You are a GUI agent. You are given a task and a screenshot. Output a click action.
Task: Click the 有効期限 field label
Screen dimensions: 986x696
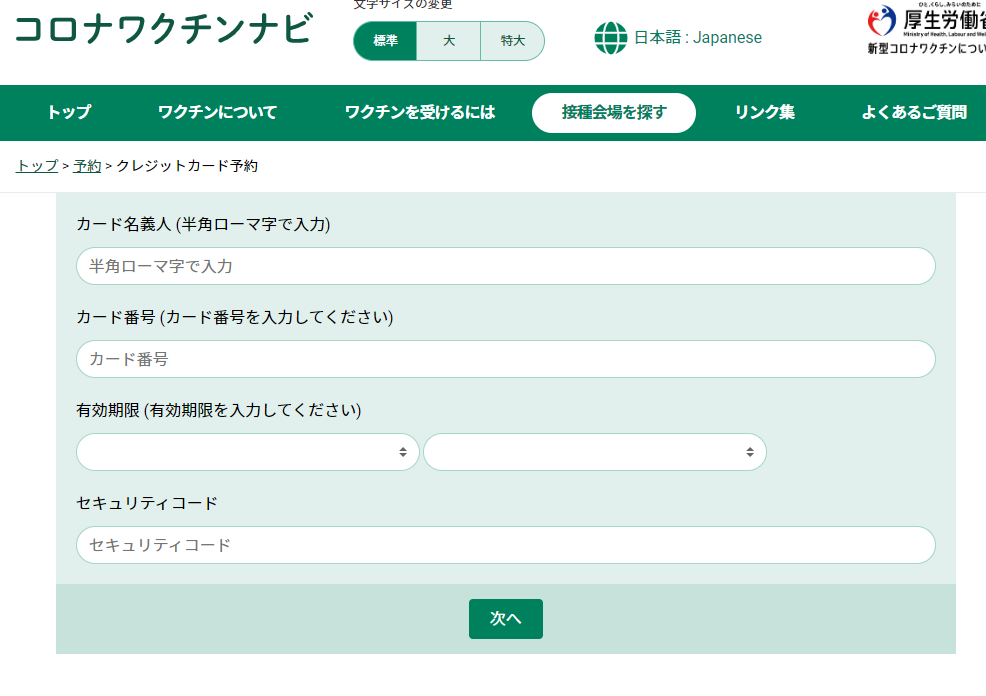(x=219, y=411)
